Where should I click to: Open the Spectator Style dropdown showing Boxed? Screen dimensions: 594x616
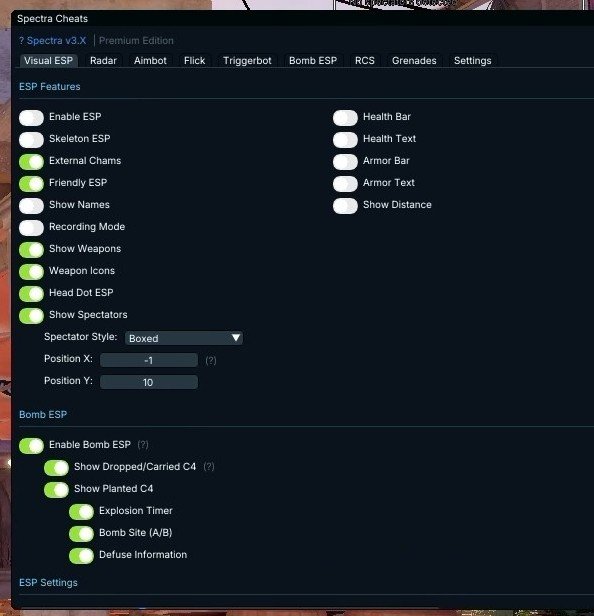(183, 338)
